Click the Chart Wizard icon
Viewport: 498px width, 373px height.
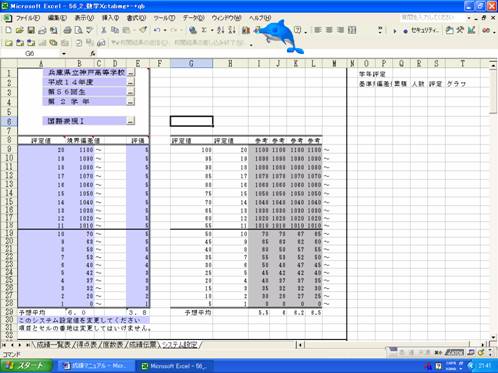pyautogui.click(x=246, y=30)
